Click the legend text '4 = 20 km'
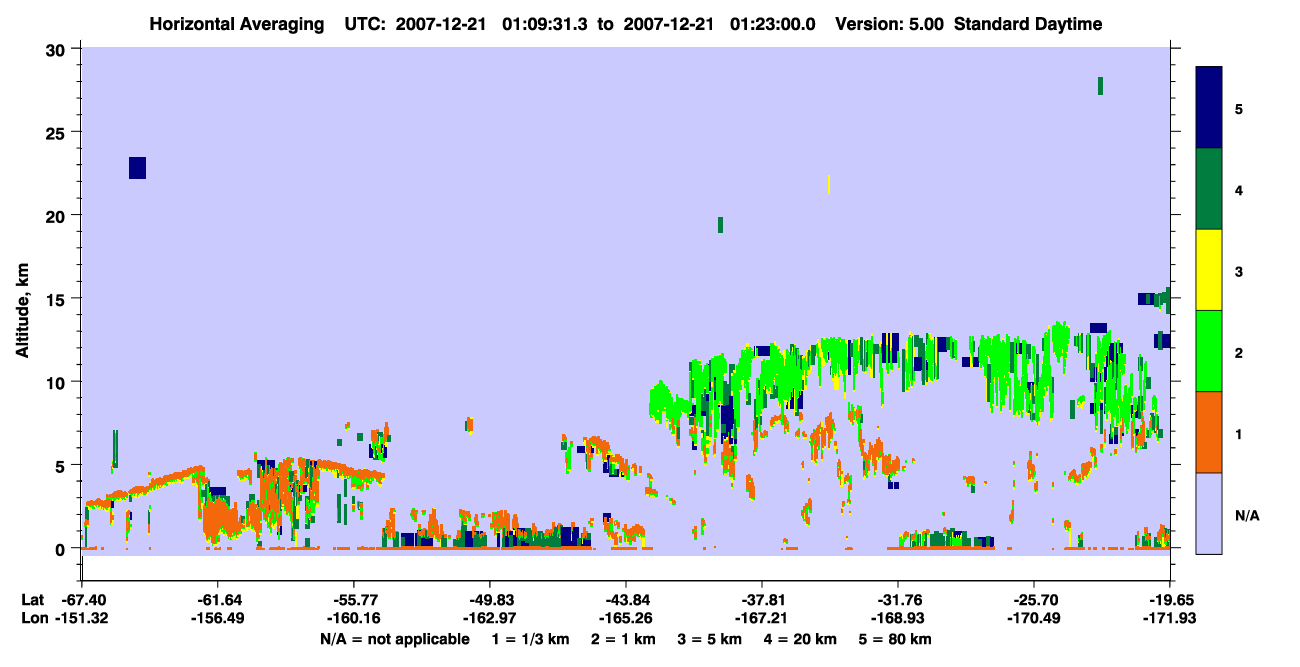The height and width of the screenshot is (667, 1300). [x=802, y=639]
